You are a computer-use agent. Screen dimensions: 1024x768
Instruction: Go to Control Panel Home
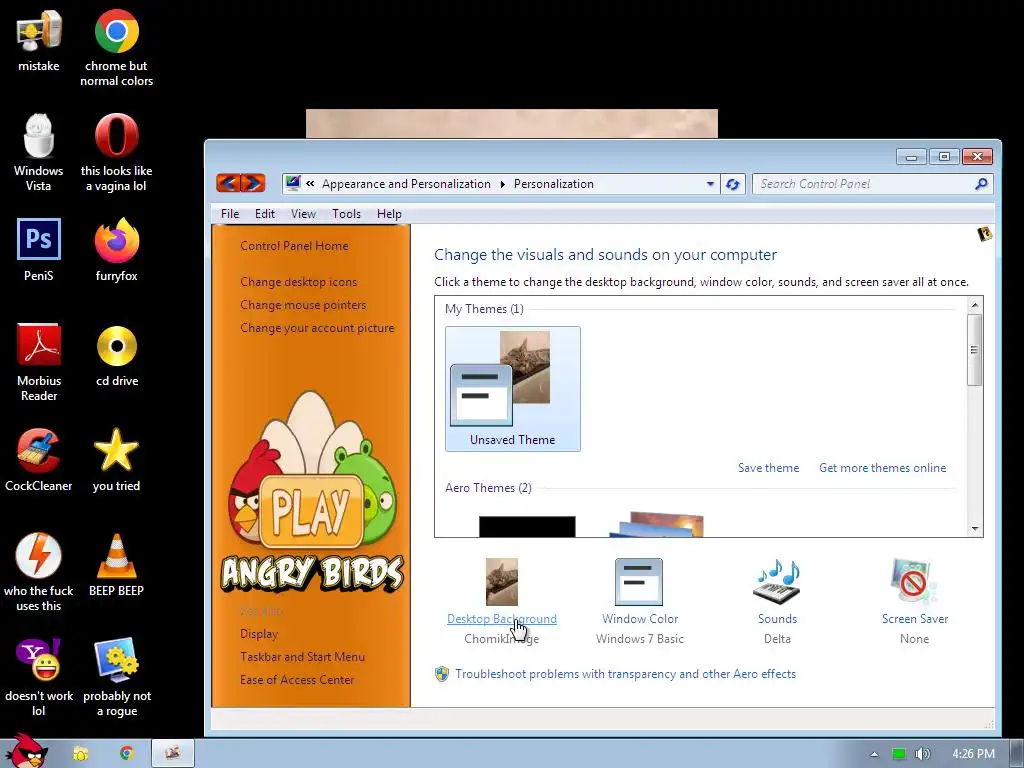pos(294,246)
